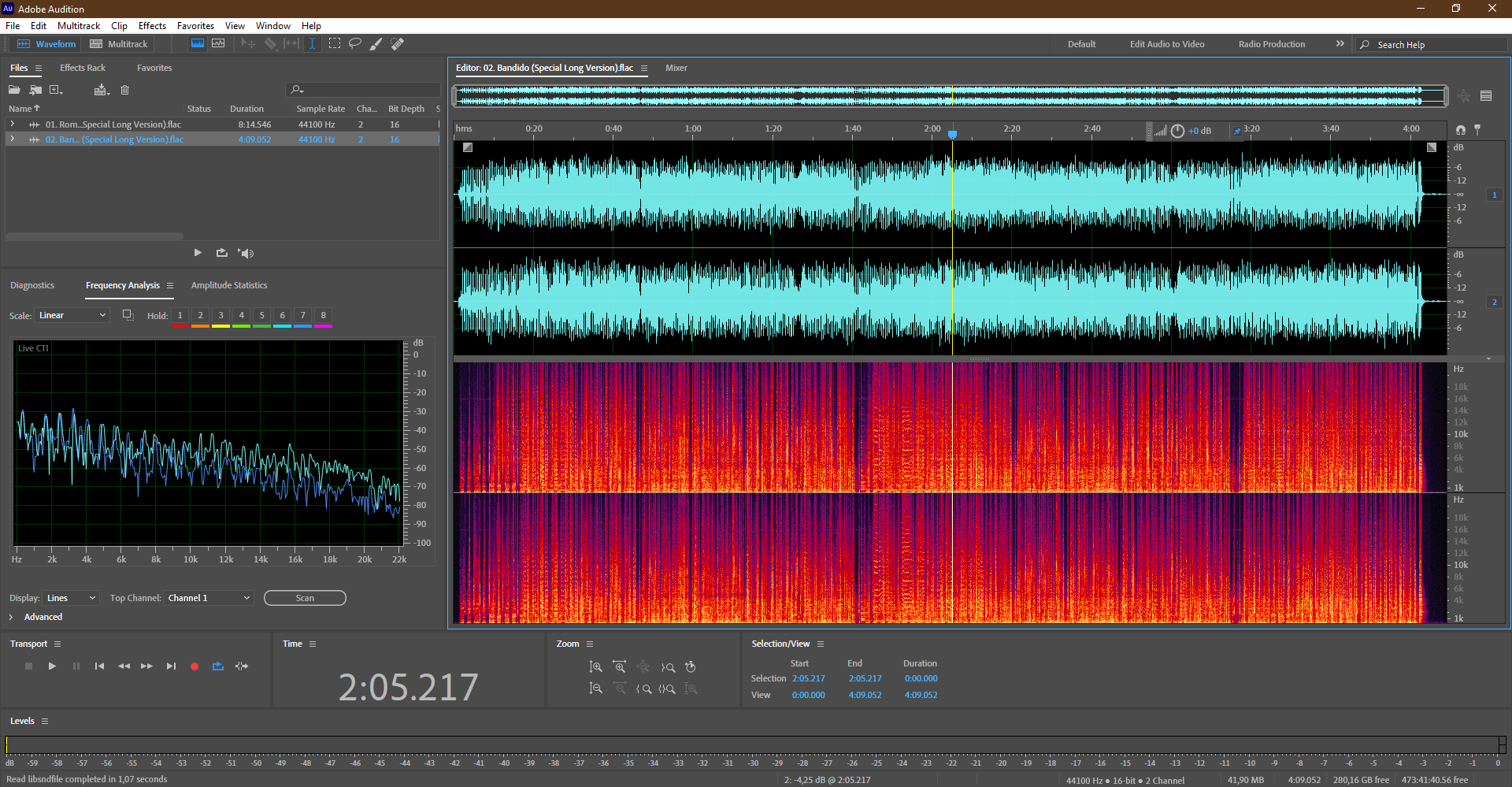Select Edit Audio to Video workspace
The height and width of the screenshot is (787, 1512).
1167,44
